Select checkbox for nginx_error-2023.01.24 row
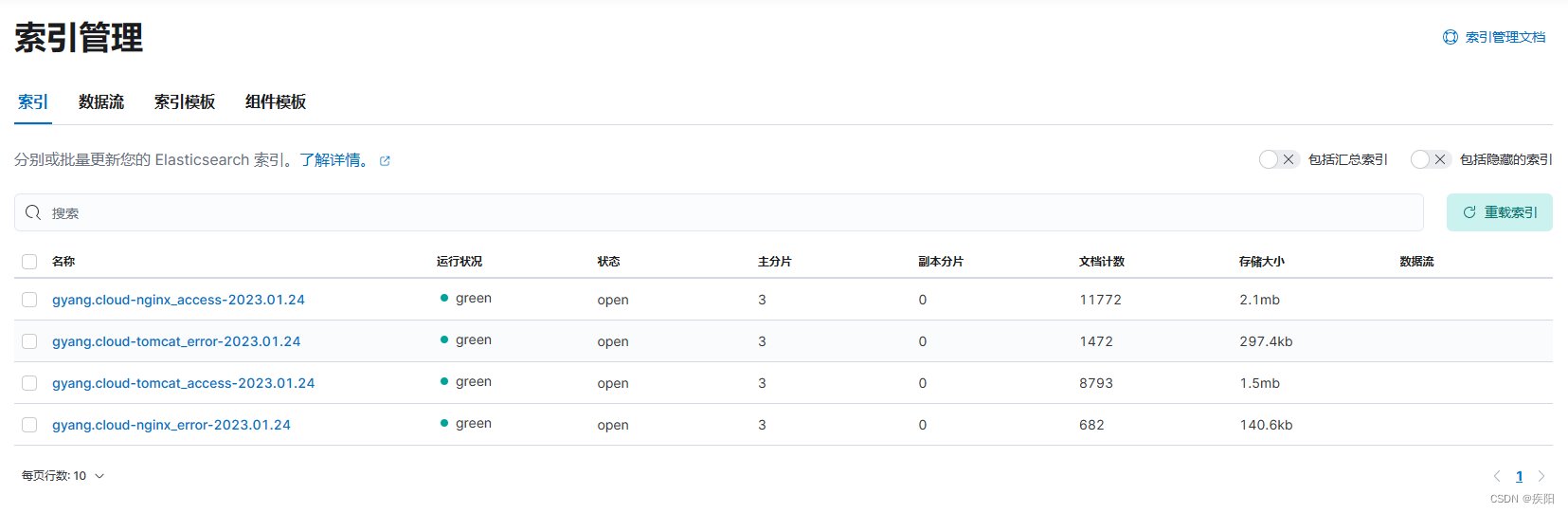This screenshot has height=513, width=1568. (x=29, y=425)
